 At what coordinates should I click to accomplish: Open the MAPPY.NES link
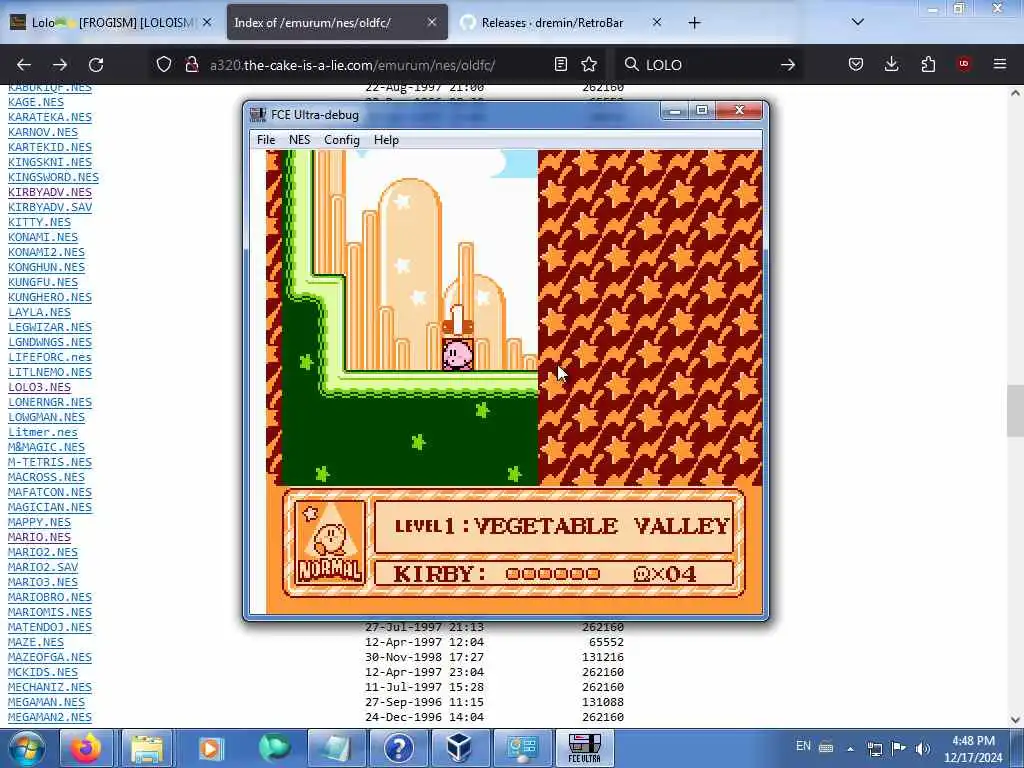point(39,522)
